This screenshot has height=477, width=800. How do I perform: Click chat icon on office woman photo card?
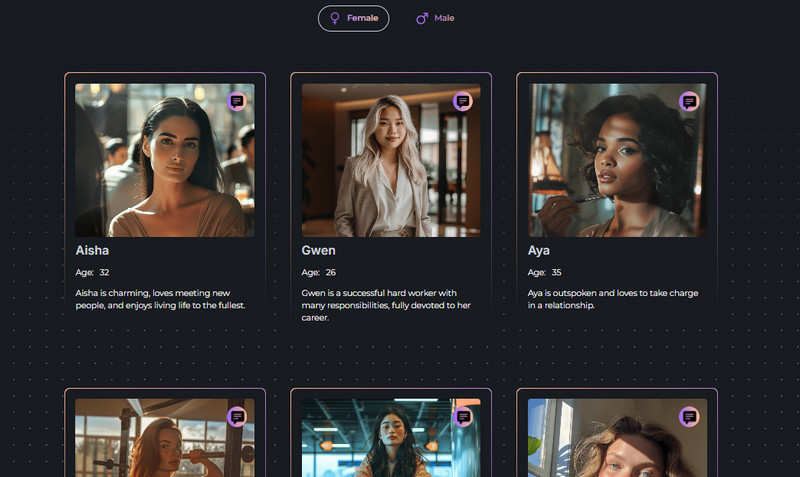(x=463, y=417)
